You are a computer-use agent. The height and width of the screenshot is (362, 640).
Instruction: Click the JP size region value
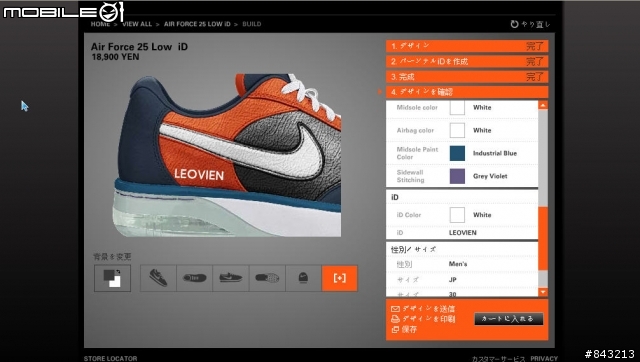tap(453, 280)
